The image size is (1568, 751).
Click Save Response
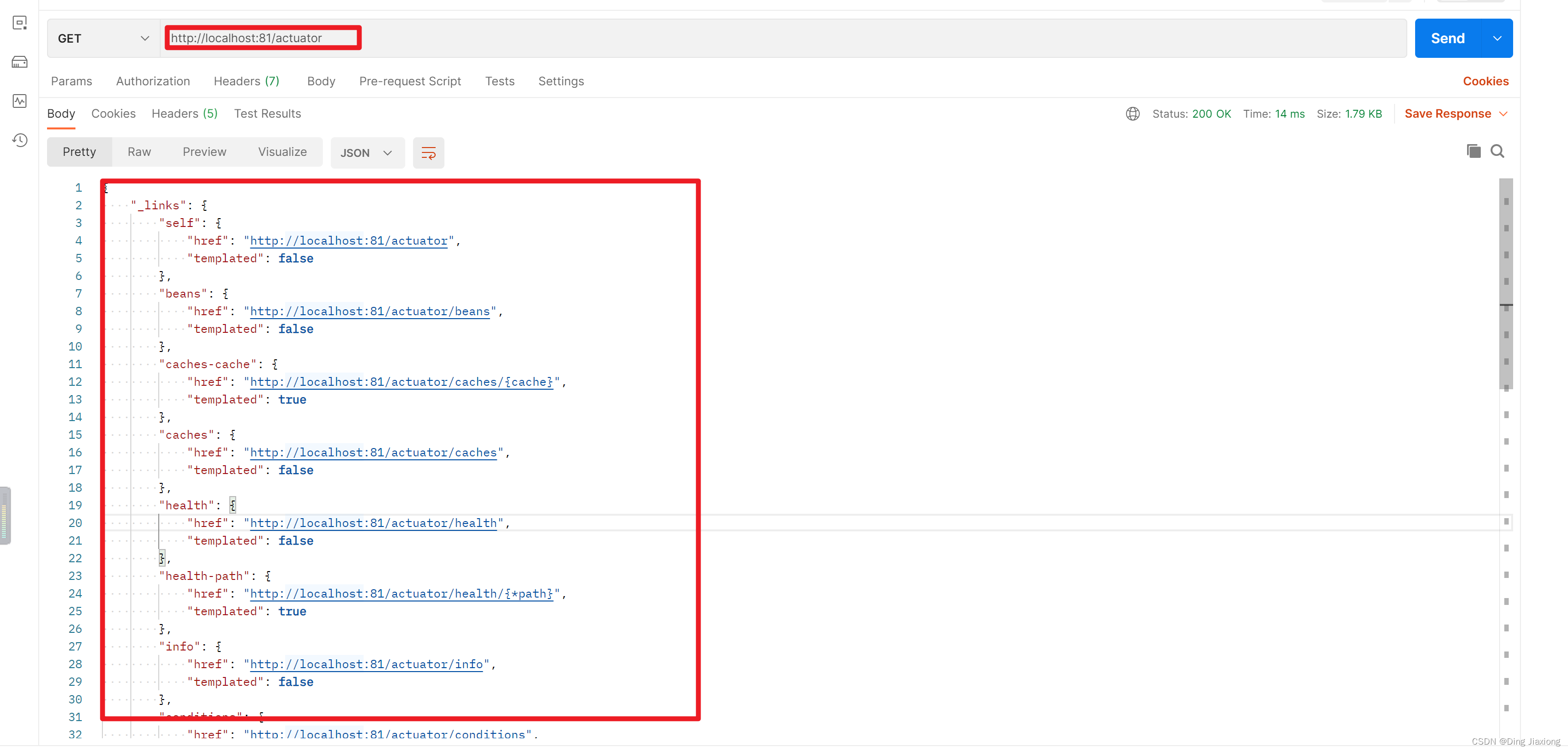[x=1448, y=114]
